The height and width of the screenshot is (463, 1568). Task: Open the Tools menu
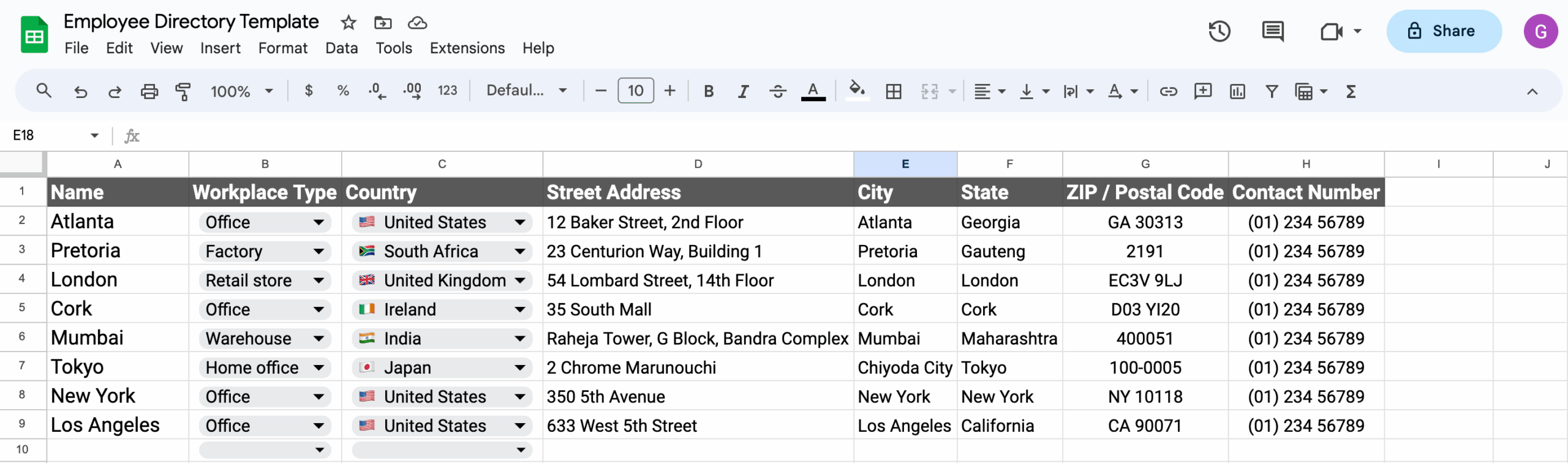pyautogui.click(x=394, y=48)
